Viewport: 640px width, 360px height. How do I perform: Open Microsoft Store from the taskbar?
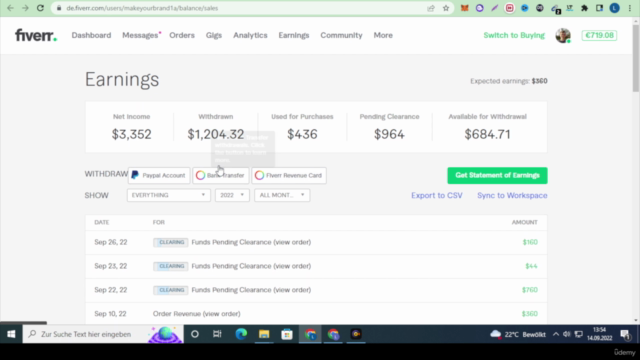click(287, 334)
